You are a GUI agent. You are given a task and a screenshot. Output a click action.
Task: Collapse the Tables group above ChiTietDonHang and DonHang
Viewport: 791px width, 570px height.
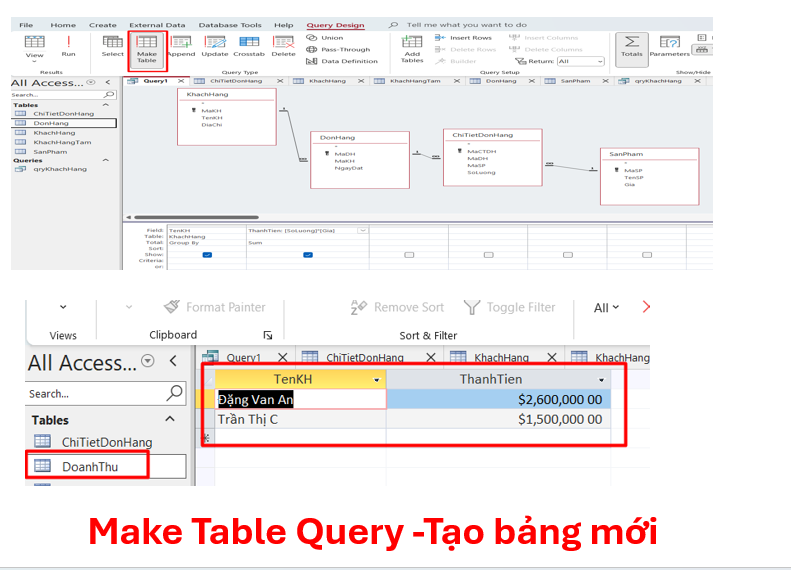click(106, 105)
